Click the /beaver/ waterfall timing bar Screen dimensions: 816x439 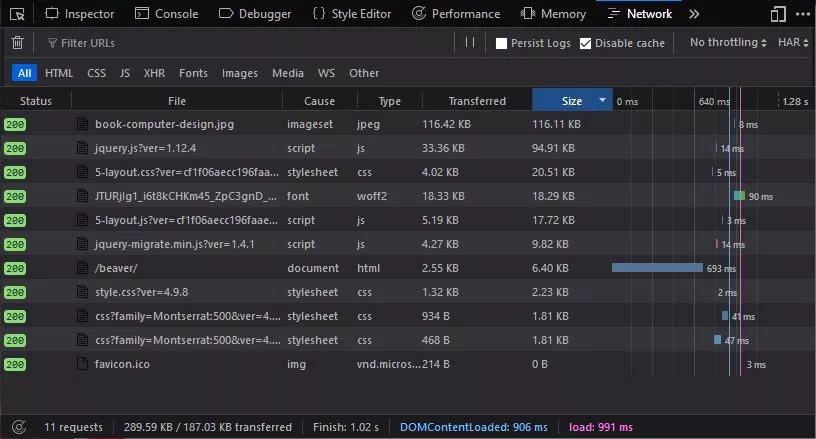click(x=657, y=268)
